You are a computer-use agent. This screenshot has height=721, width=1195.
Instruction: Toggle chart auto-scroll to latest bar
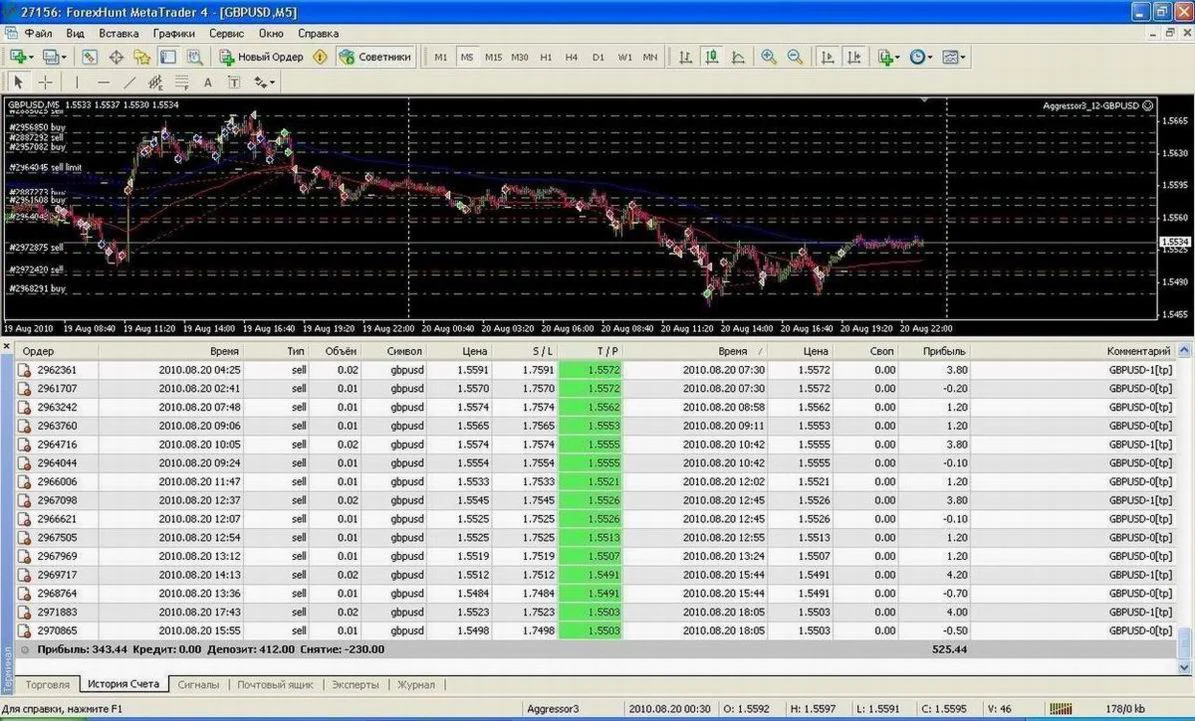pos(827,57)
